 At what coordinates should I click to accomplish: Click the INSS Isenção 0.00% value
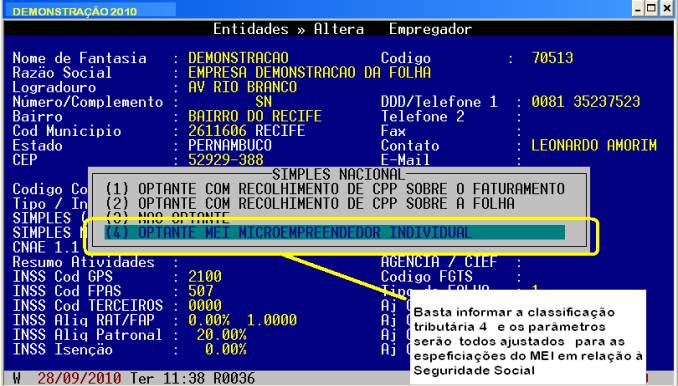(x=225, y=349)
